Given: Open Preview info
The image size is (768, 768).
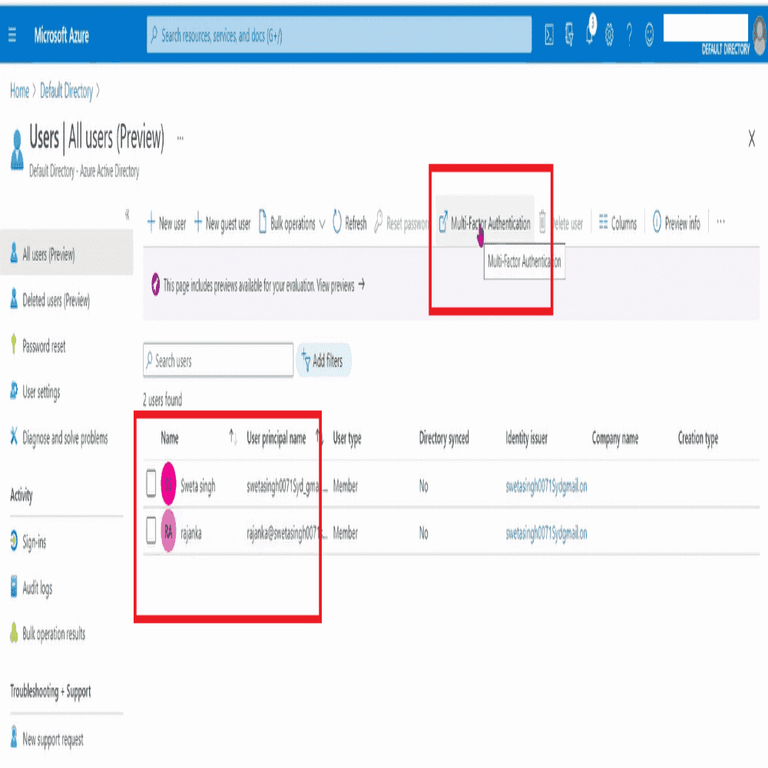Looking at the screenshot, I should tap(676, 223).
